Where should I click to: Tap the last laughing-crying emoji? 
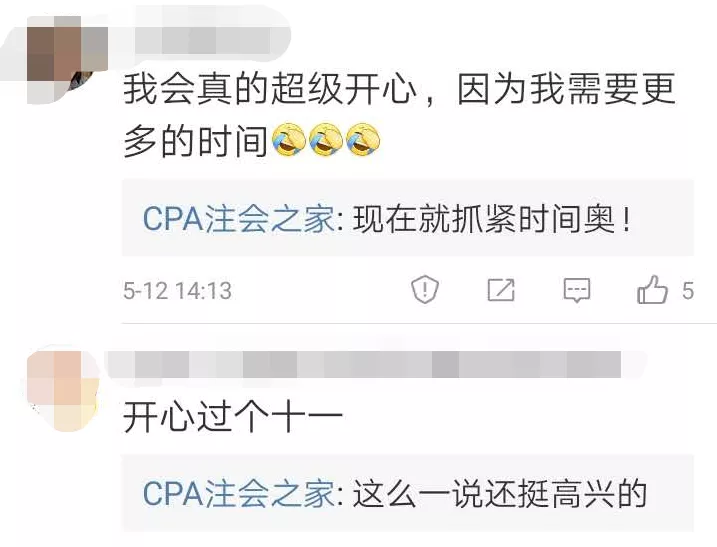click(x=363, y=139)
